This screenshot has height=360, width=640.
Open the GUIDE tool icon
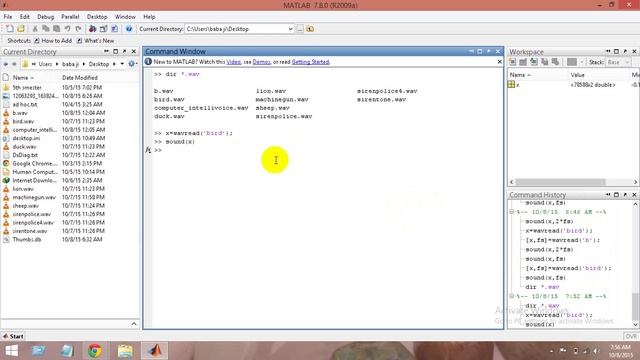[x=104, y=29]
